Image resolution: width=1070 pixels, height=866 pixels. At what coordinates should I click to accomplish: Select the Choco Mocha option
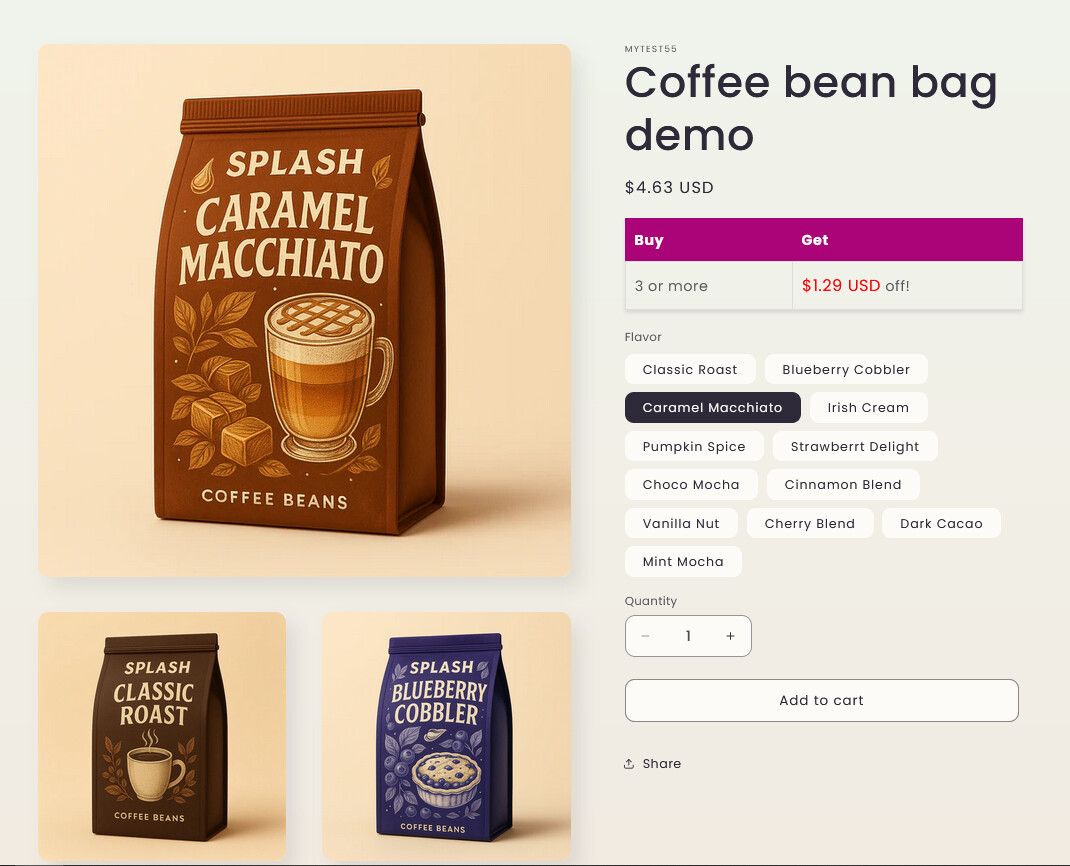coord(691,485)
